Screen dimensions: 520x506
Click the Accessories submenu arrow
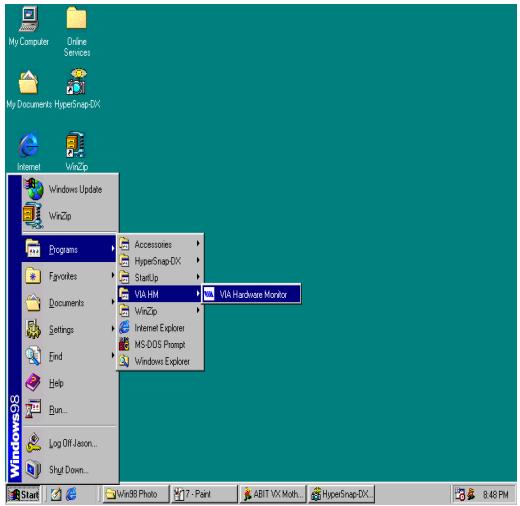(x=198, y=244)
